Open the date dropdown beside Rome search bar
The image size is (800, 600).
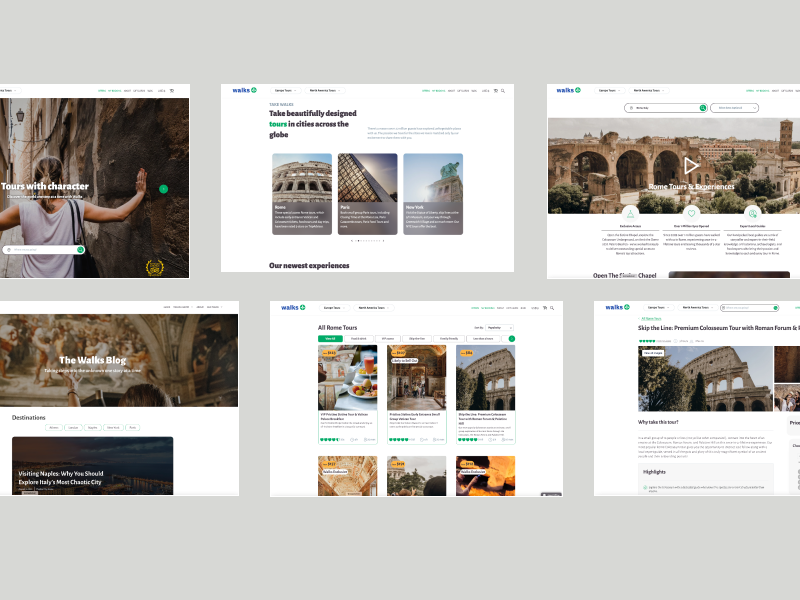click(734, 107)
